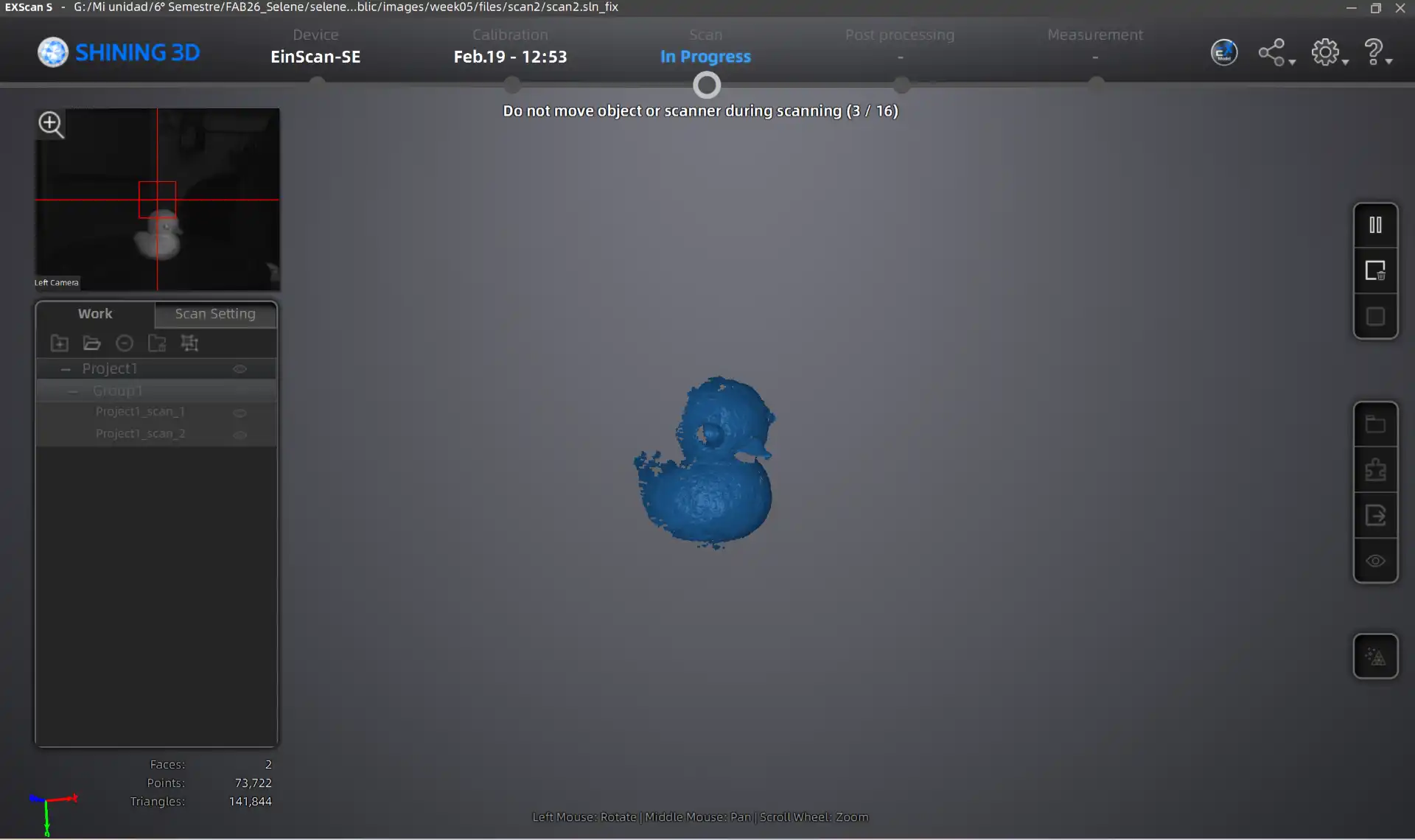Zoom in on the Left Camera preview

click(51, 124)
